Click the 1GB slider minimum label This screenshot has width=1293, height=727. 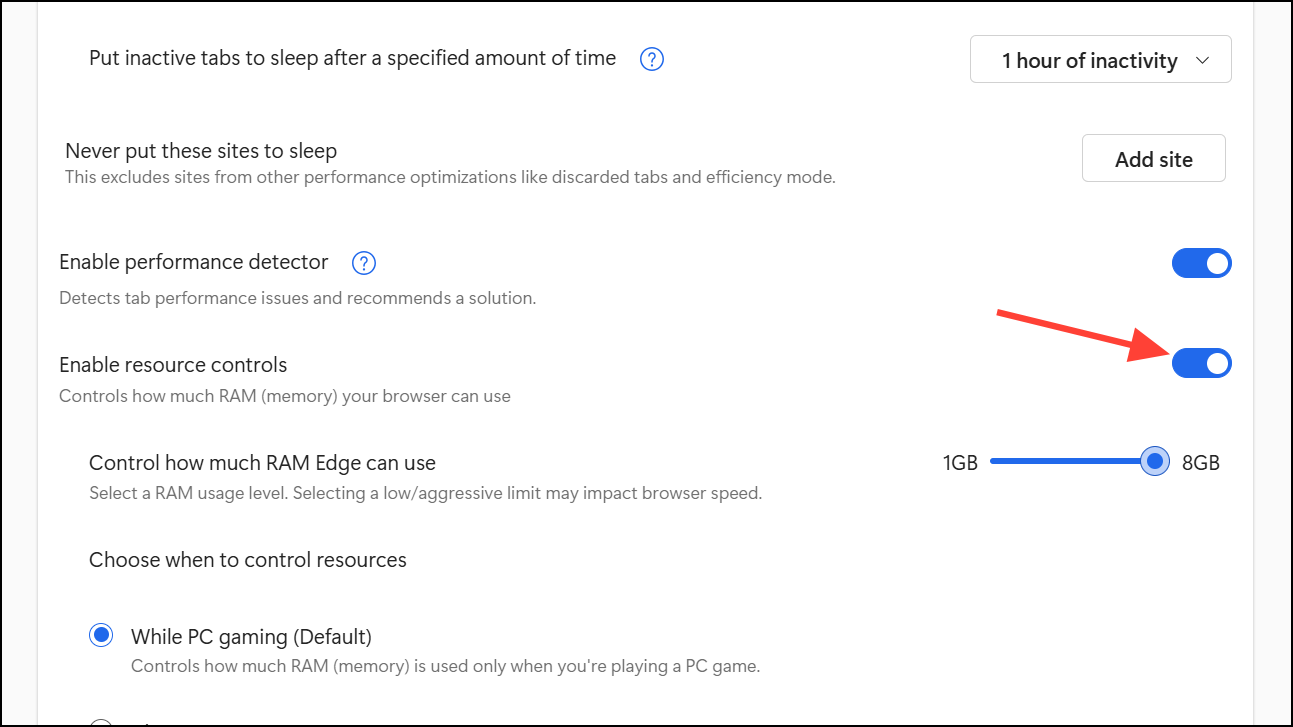click(x=960, y=463)
